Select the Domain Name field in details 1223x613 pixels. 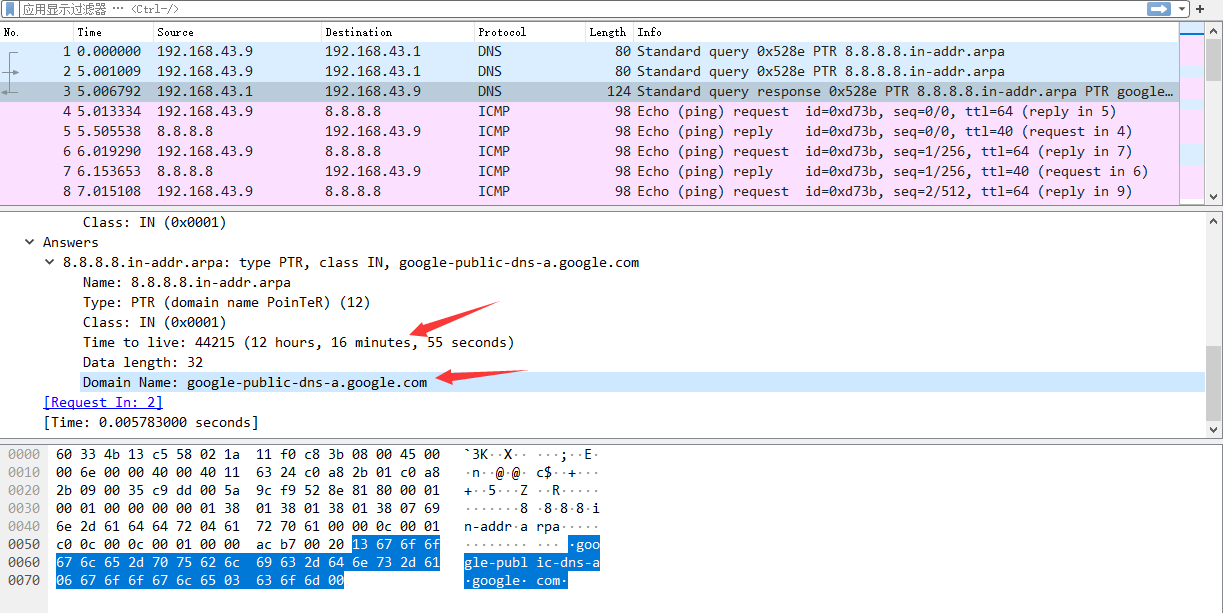click(x=256, y=382)
